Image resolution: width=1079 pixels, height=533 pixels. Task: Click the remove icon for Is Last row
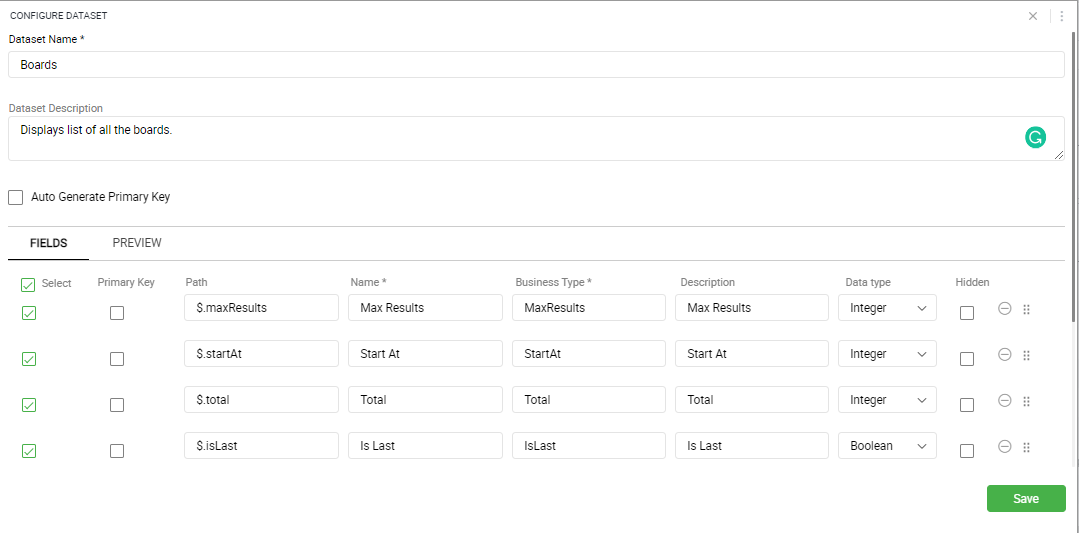(x=1005, y=447)
